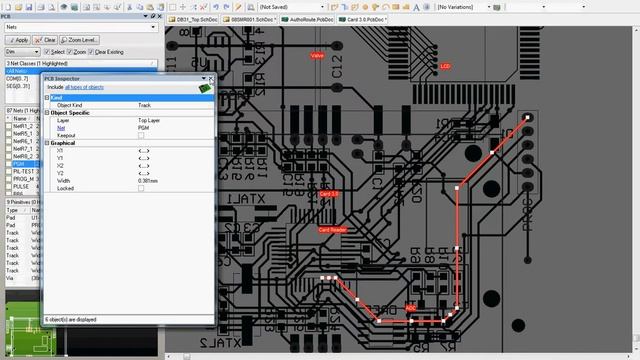Select the Interactive Routing tool icon
Screen dimensions: 640x360
tap(335, 7)
